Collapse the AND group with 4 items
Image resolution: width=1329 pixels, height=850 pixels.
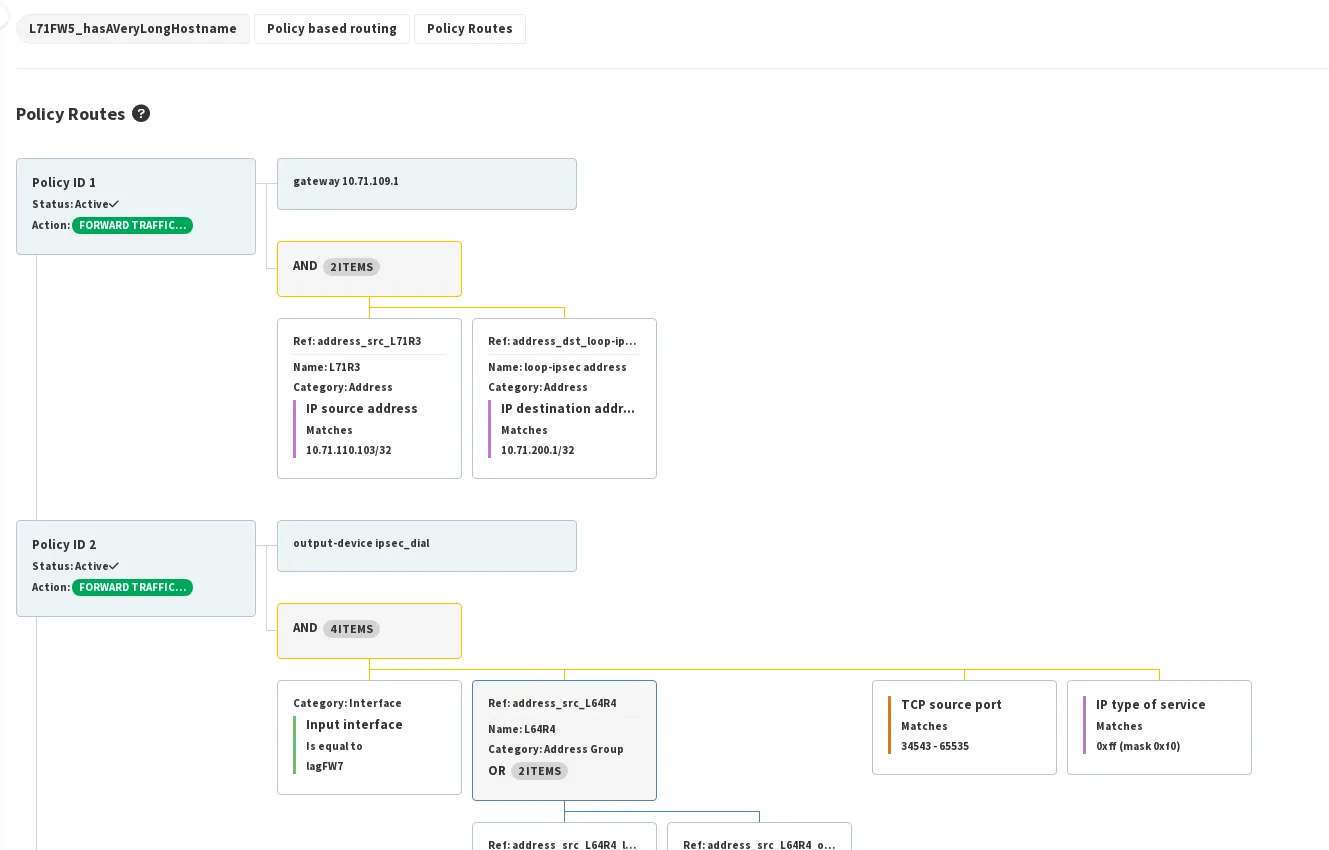tap(369, 630)
